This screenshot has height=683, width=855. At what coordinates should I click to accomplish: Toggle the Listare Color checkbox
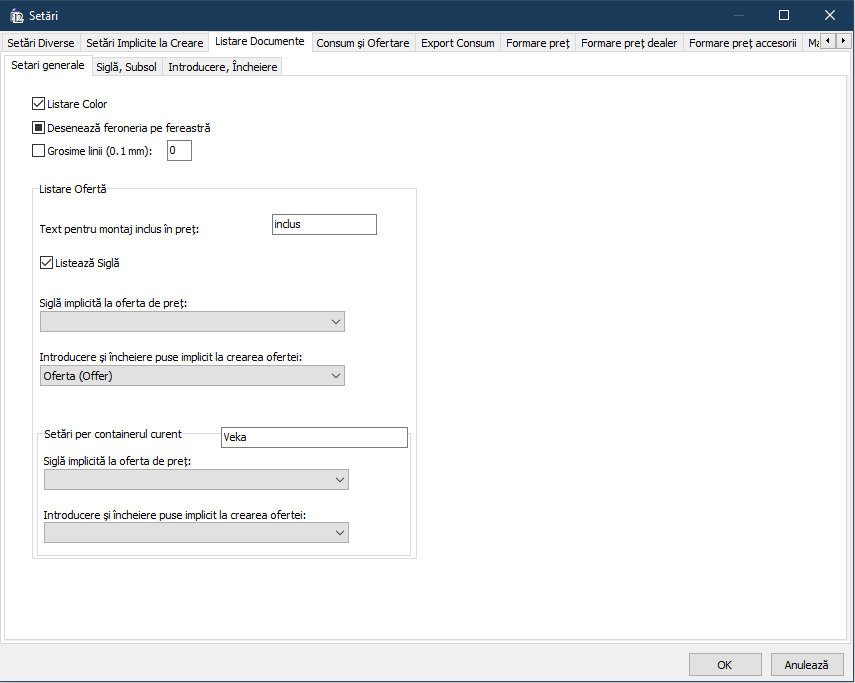tap(39, 104)
